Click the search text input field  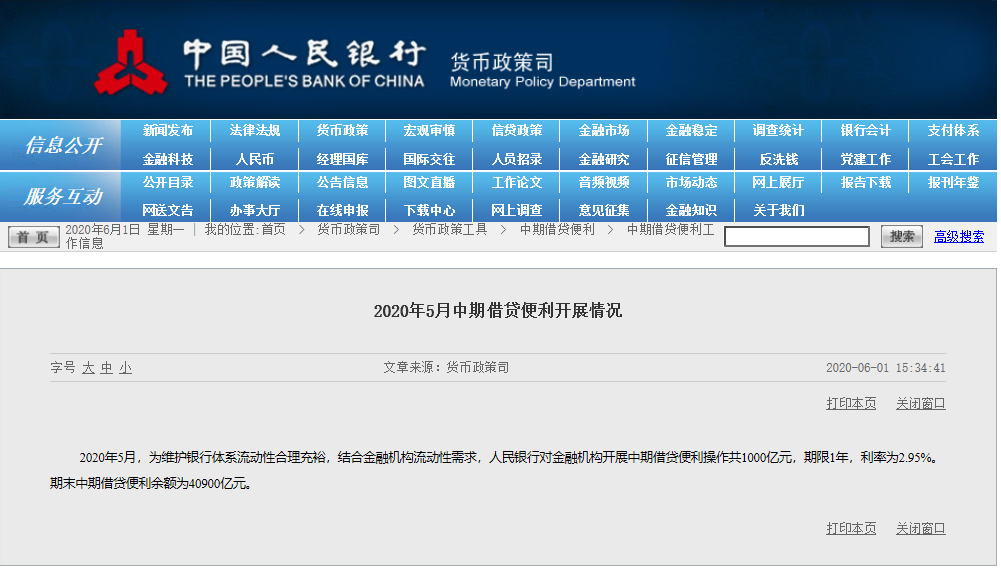796,237
